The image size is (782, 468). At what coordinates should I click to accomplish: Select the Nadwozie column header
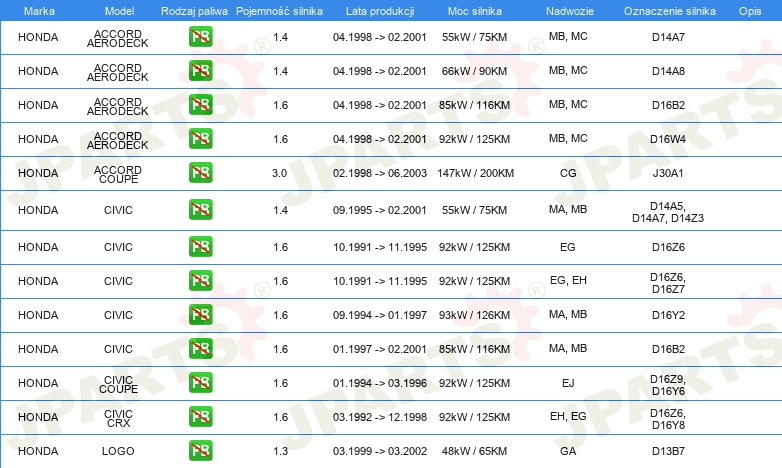point(570,11)
